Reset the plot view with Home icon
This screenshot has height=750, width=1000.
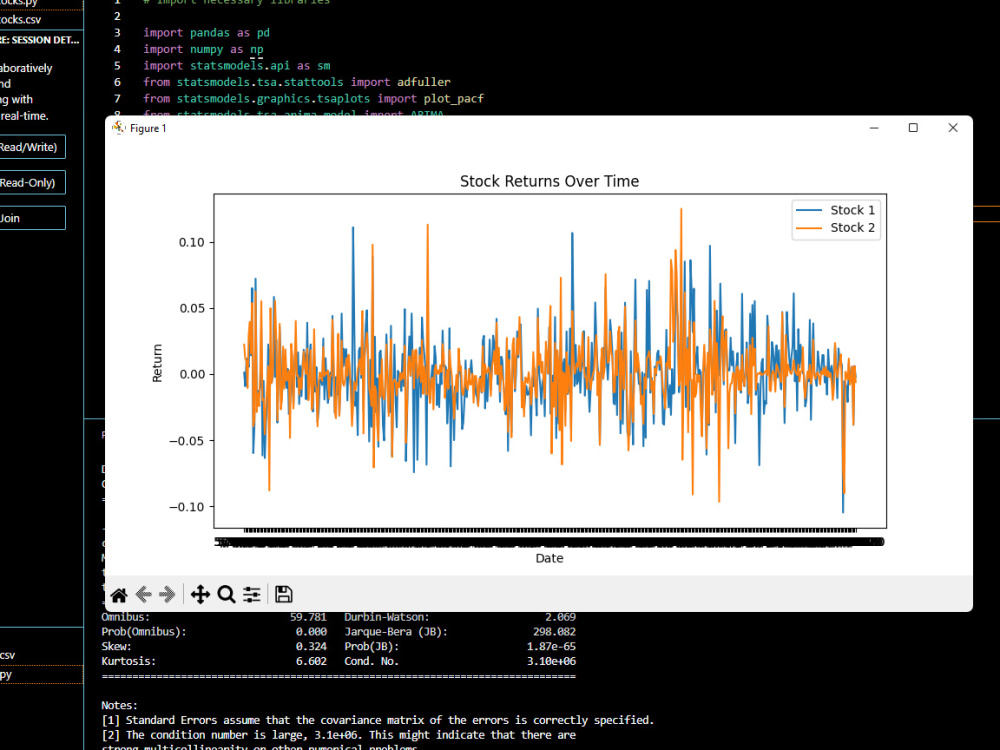[119, 594]
